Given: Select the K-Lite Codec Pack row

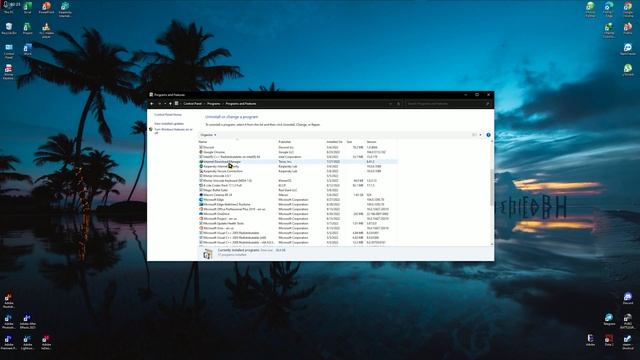Looking at the screenshot, I should (297, 185).
